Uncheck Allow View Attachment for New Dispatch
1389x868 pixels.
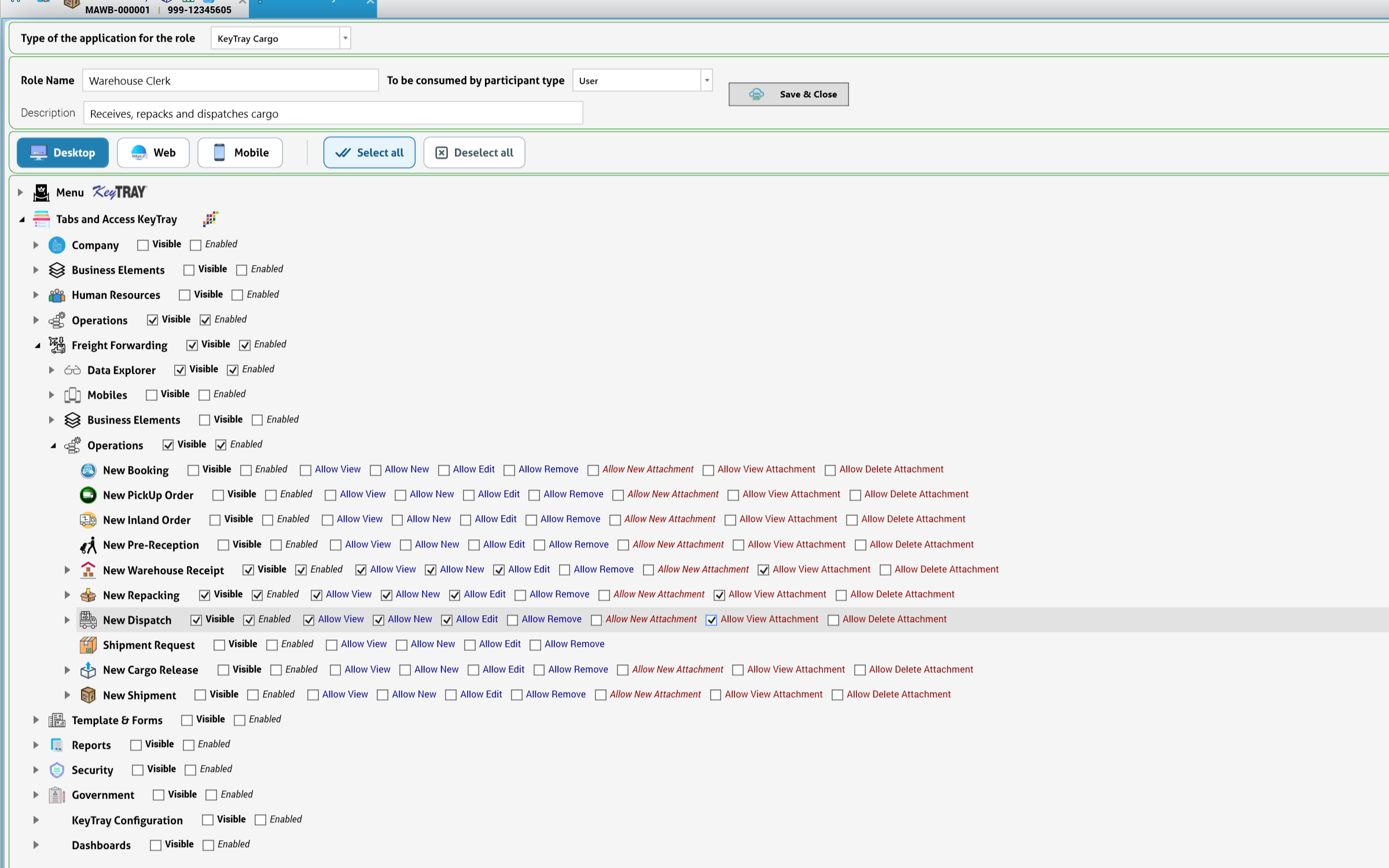(x=711, y=620)
